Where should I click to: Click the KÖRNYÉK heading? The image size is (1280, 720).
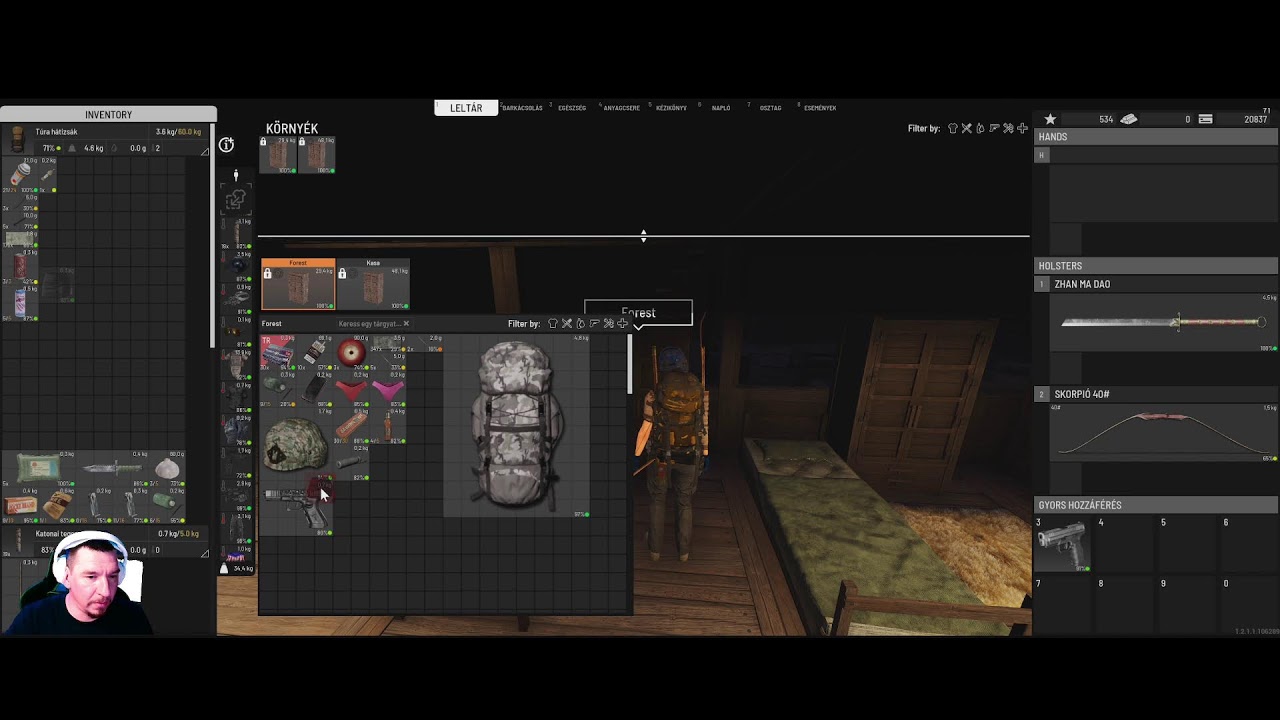(x=292, y=129)
